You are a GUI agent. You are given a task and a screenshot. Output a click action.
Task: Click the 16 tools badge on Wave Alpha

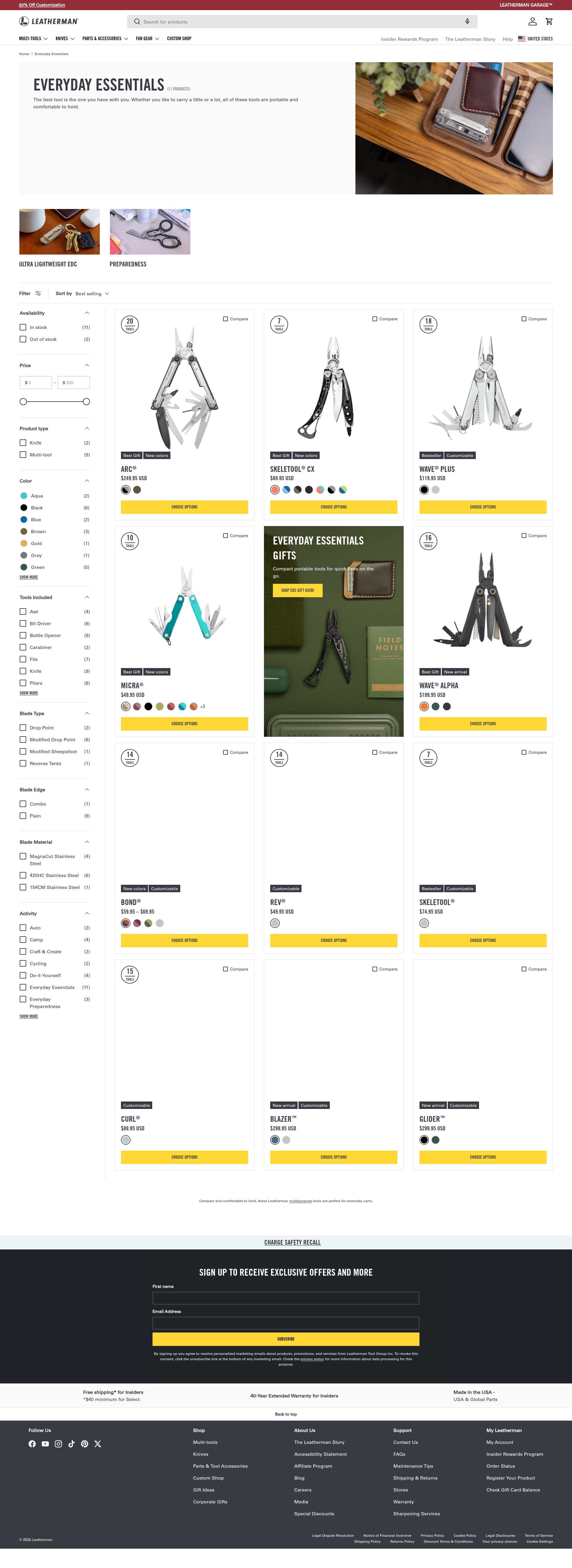428,541
